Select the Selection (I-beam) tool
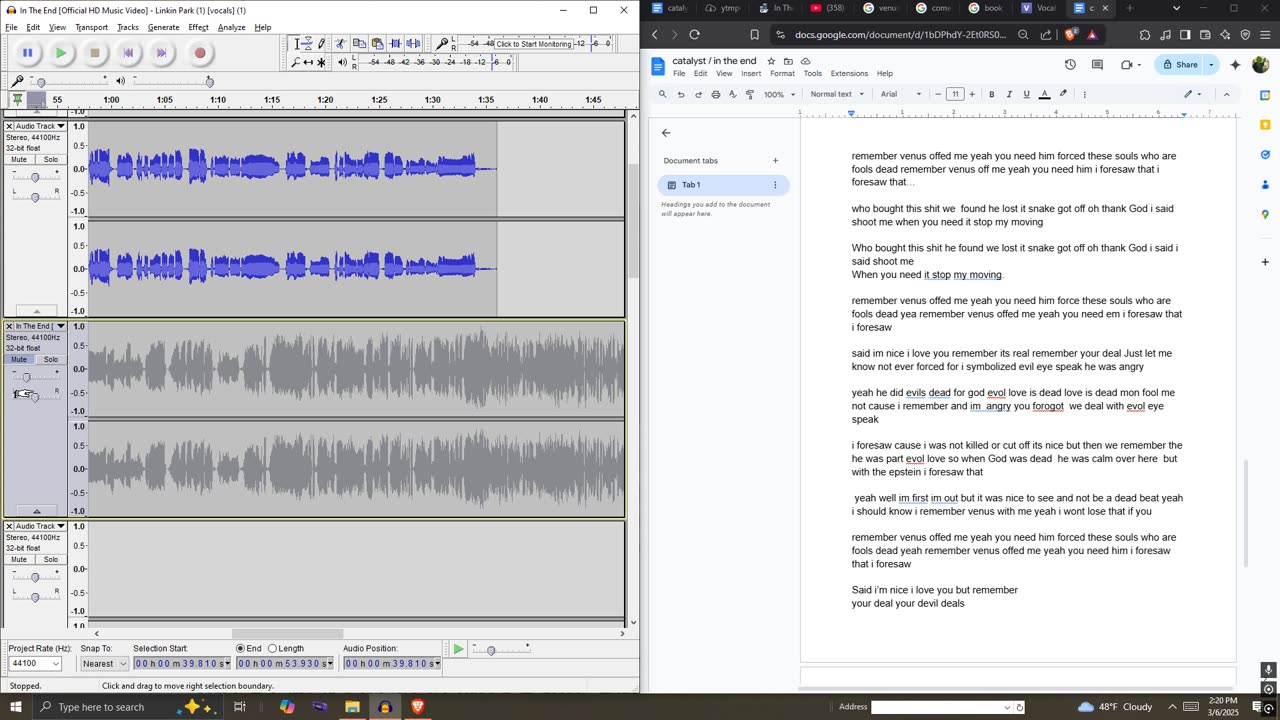Image resolution: width=1280 pixels, height=720 pixels. tap(295, 44)
